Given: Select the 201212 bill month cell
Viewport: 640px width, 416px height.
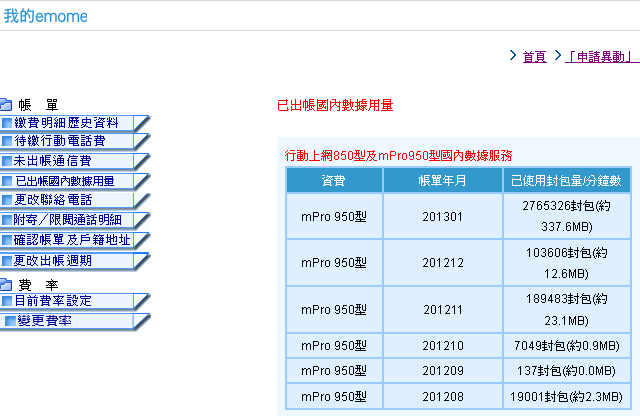Looking at the screenshot, I should point(442,263).
